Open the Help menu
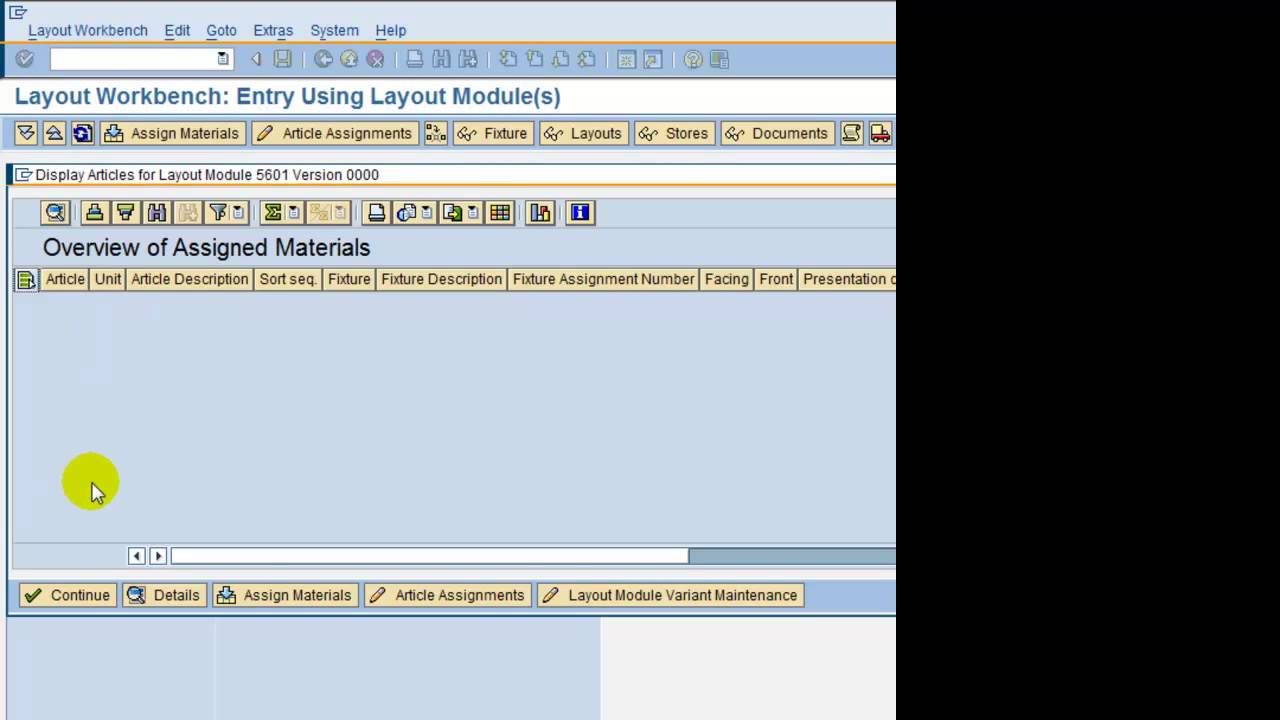Image resolution: width=1280 pixels, height=720 pixels. click(391, 30)
